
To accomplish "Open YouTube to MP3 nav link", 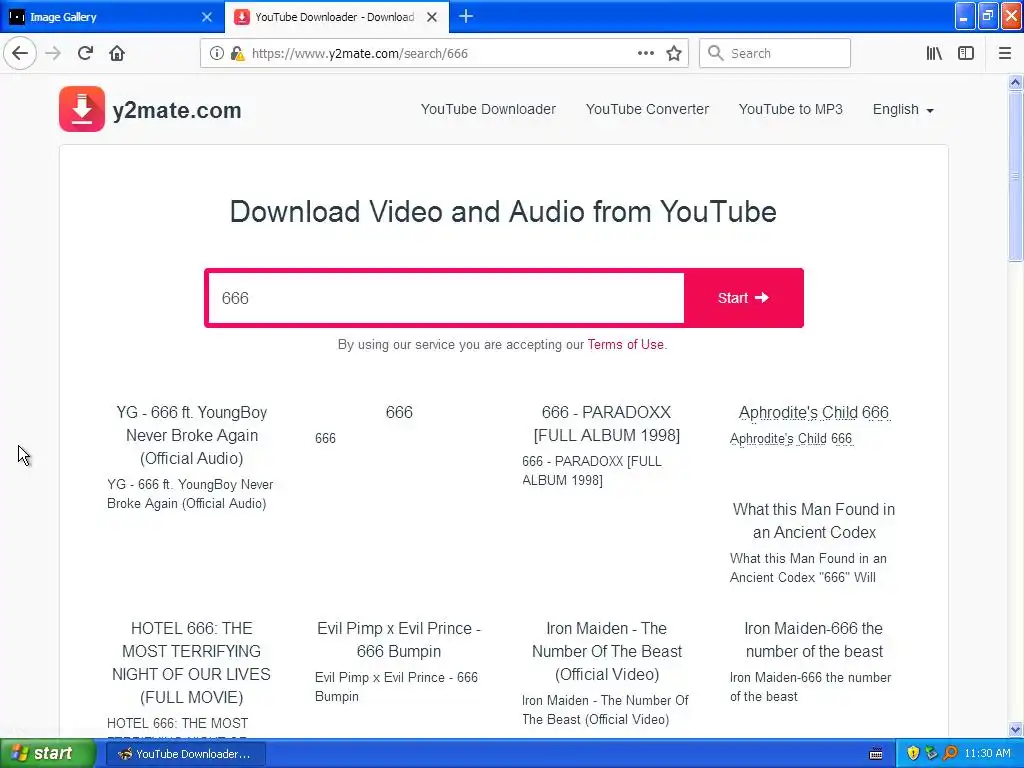I will [x=790, y=109].
